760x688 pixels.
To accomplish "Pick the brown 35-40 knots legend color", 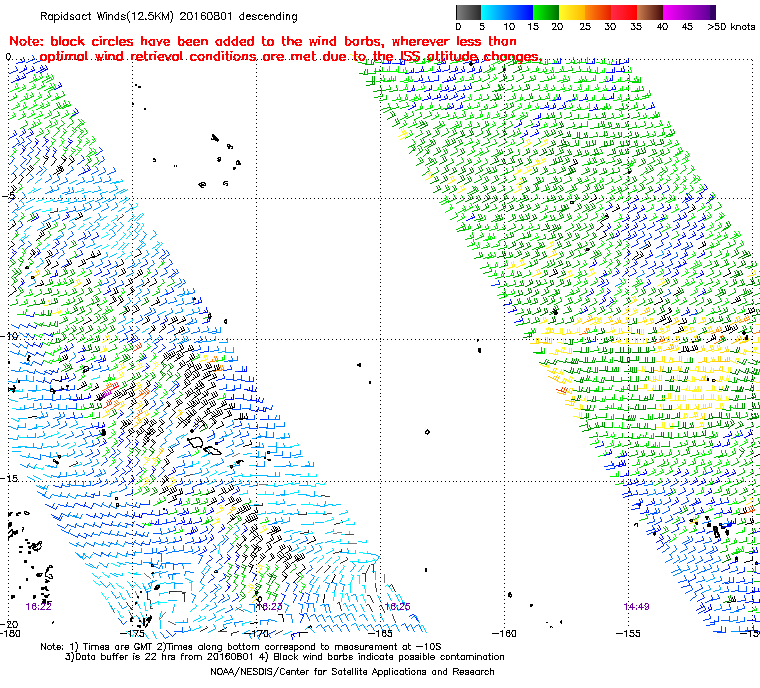I will pos(650,12).
